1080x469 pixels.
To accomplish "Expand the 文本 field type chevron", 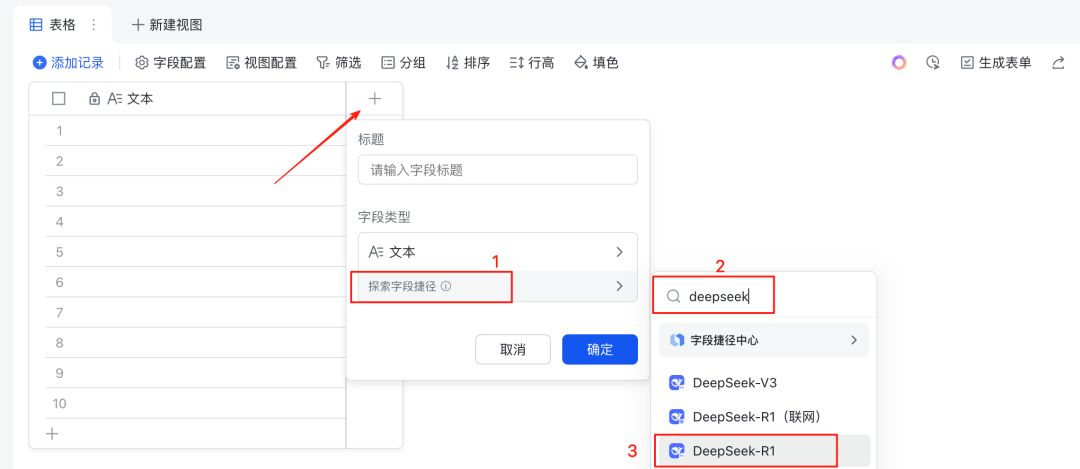I will pos(619,252).
